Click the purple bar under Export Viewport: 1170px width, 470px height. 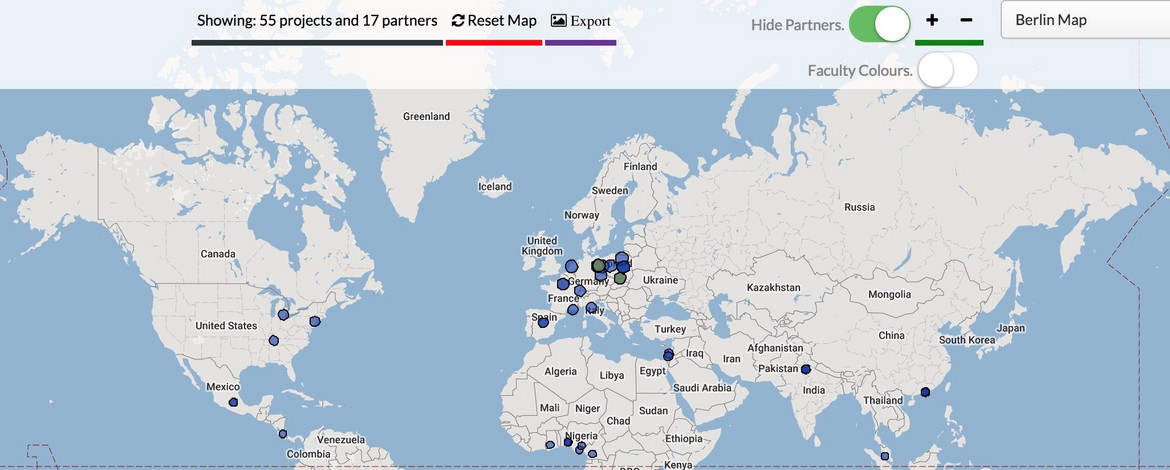pos(580,43)
